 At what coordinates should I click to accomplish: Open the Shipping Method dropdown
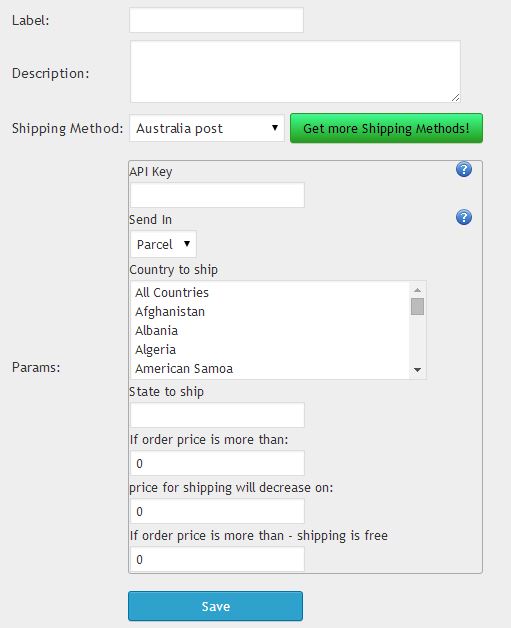click(x=207, y=128)
